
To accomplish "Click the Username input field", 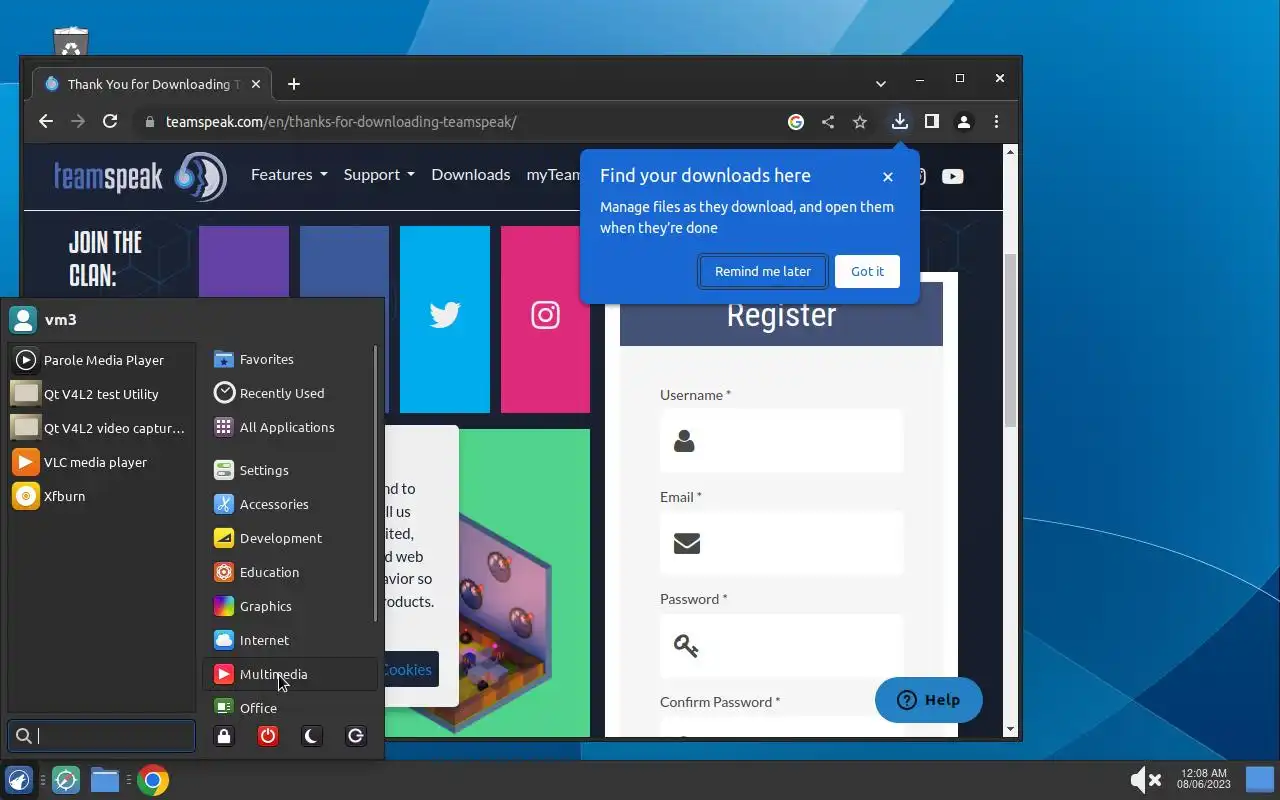I will click(x=781, y=441).
